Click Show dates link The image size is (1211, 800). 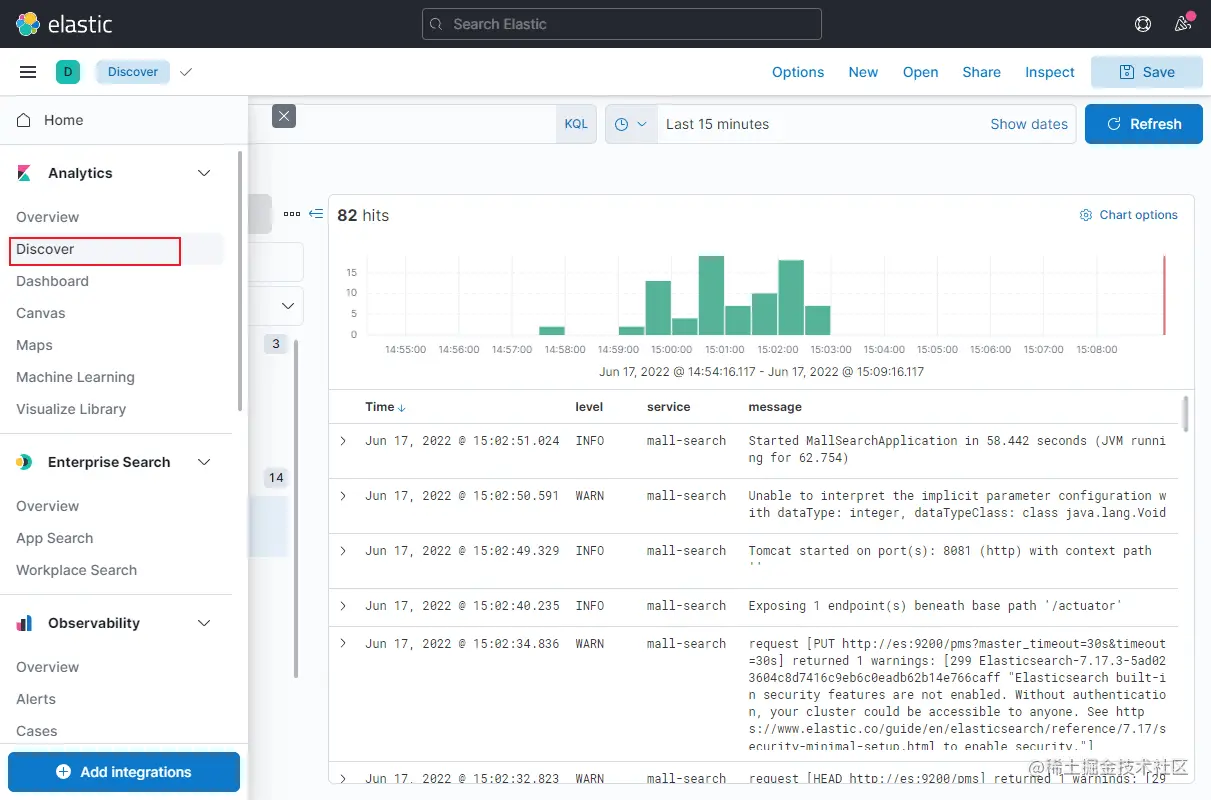point(1029,124)
